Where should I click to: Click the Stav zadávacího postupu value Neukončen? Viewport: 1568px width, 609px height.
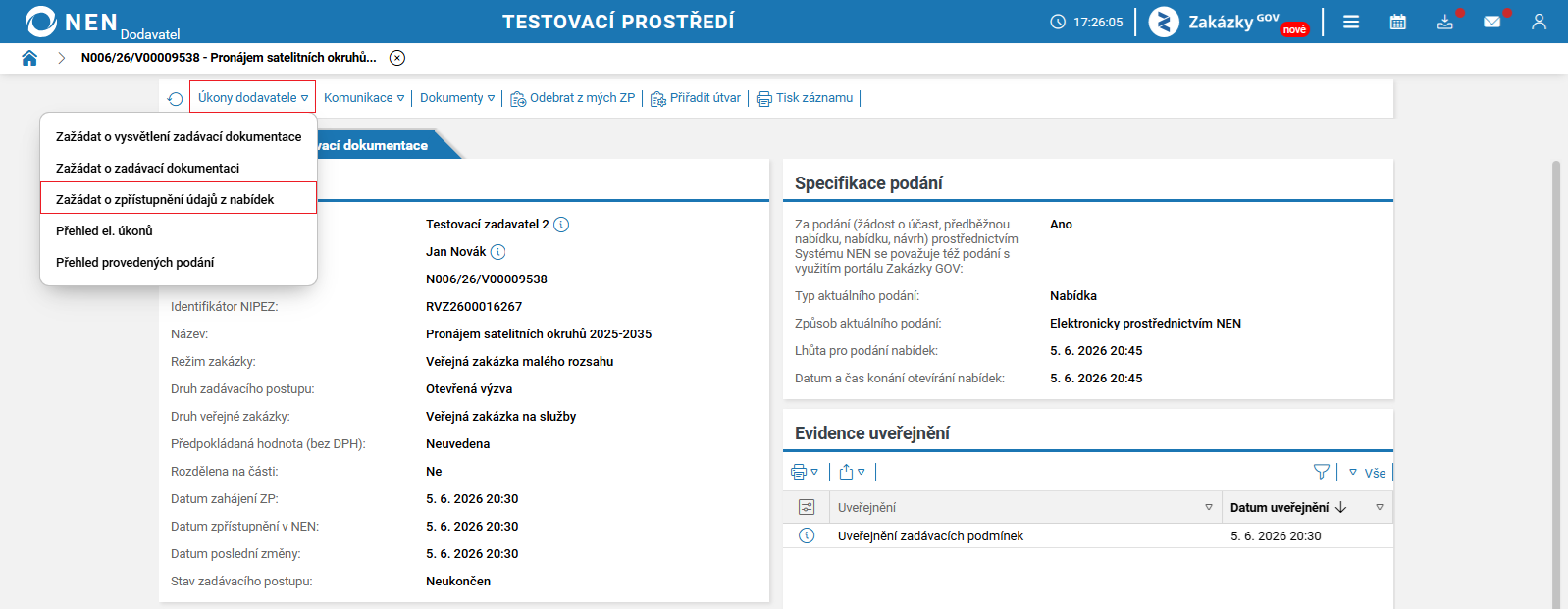(x=458, y=582)
